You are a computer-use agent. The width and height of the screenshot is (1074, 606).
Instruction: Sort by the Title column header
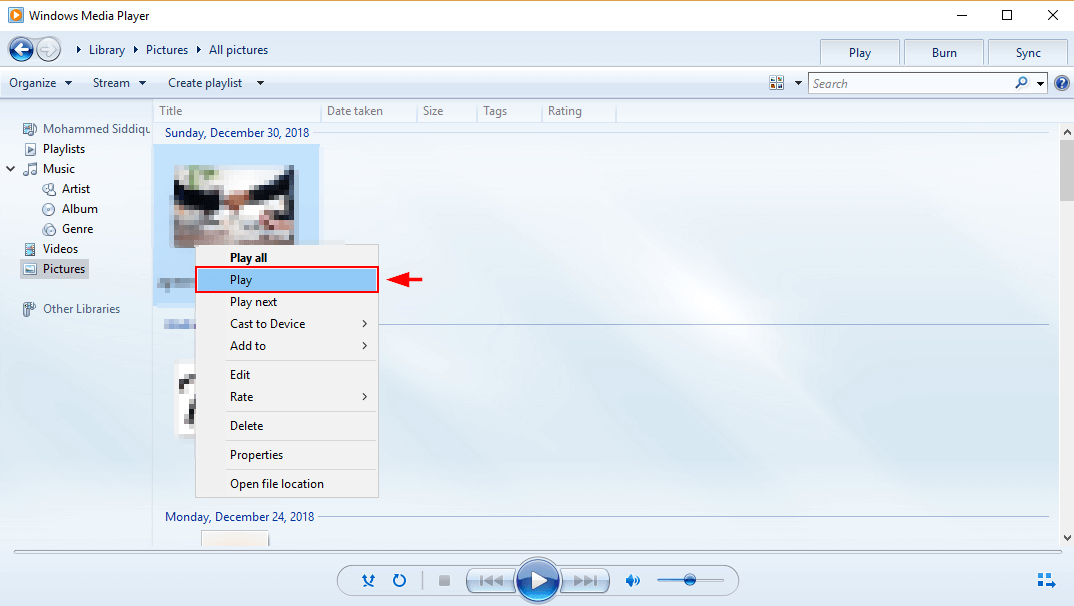[237, 111]
